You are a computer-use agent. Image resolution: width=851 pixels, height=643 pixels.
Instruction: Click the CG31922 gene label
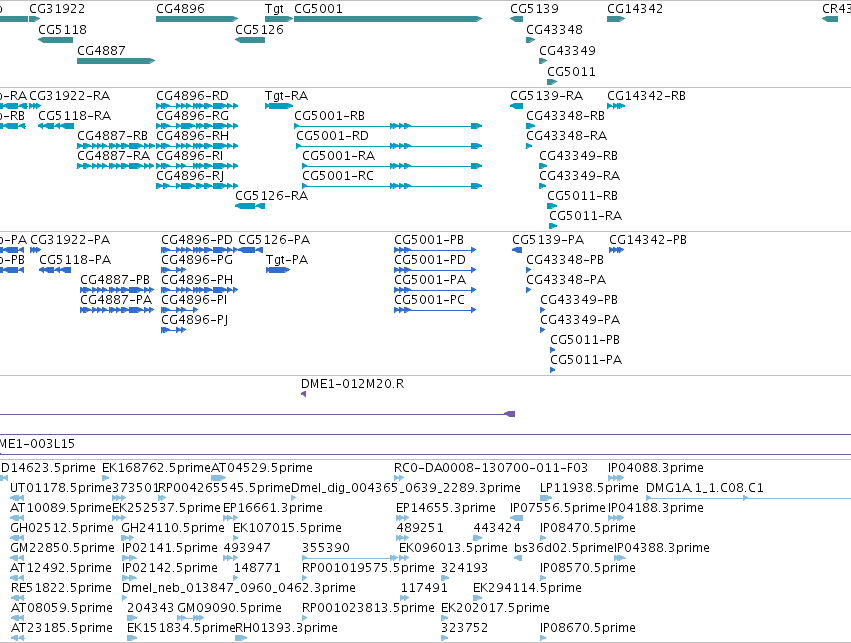coord(57,9)
